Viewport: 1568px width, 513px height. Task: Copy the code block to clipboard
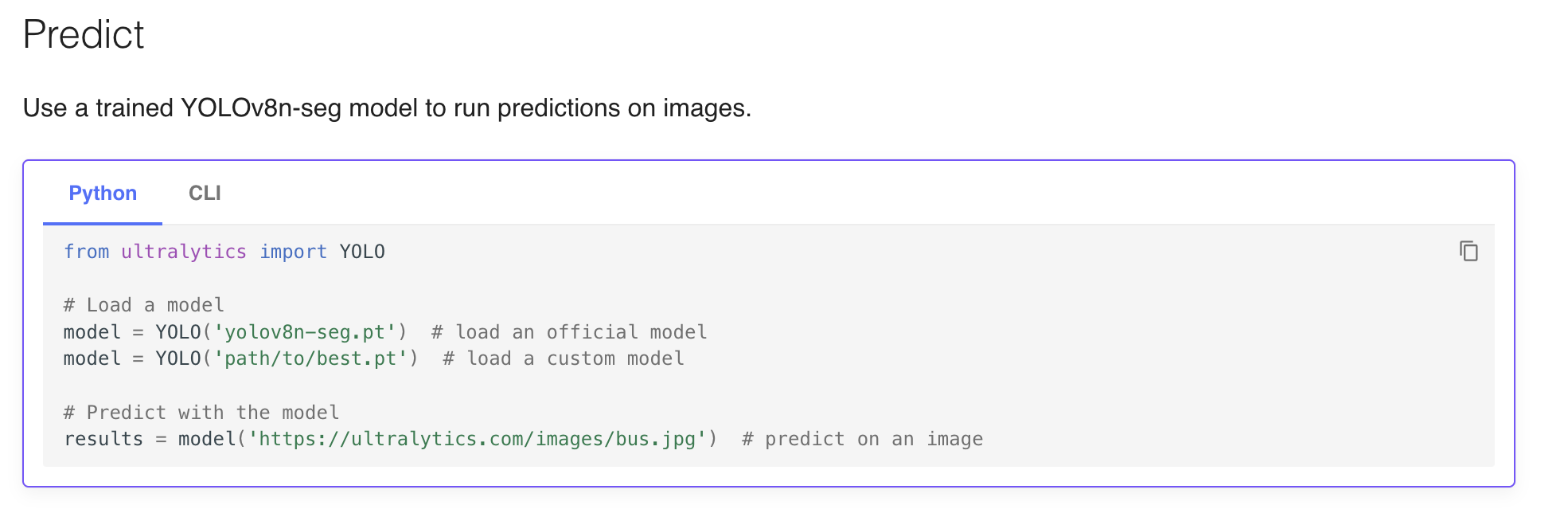pos(1469,251)
